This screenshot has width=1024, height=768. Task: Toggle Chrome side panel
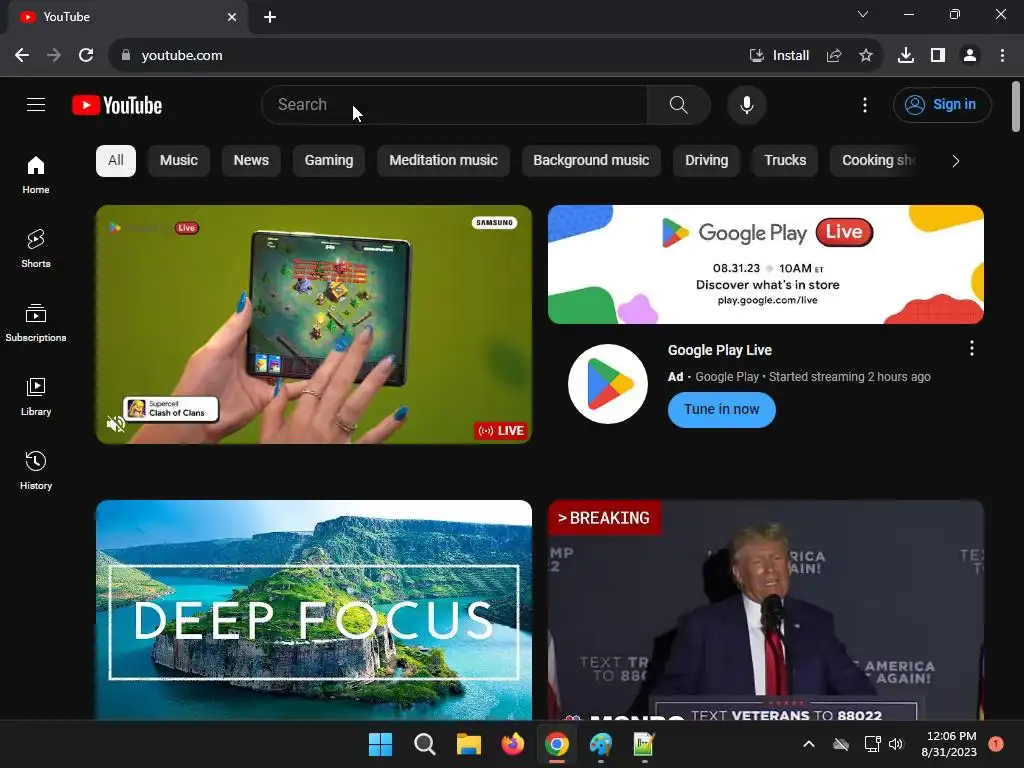(938, 56)
